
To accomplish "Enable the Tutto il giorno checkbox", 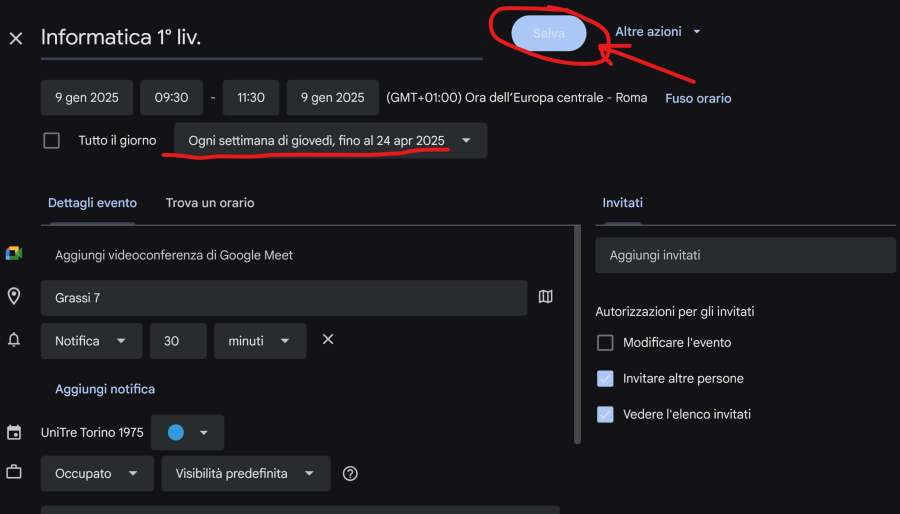I will (x=51, y=141).
